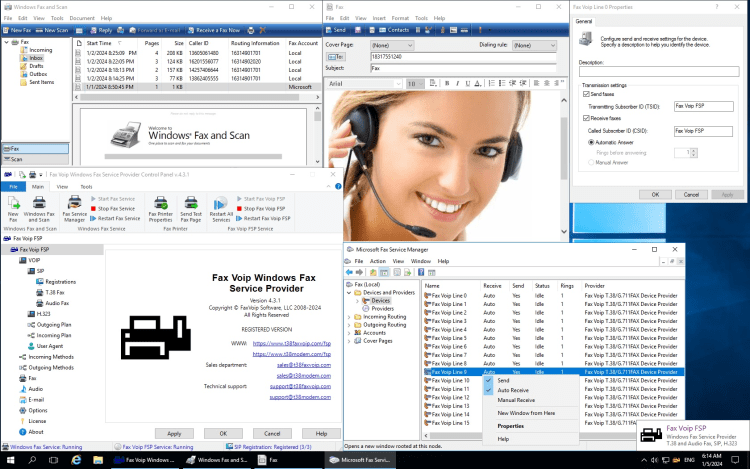Viewport: 750px width, 469px height.
Task: Choose Manual Receive in context menu
Action: pos(531,400)
